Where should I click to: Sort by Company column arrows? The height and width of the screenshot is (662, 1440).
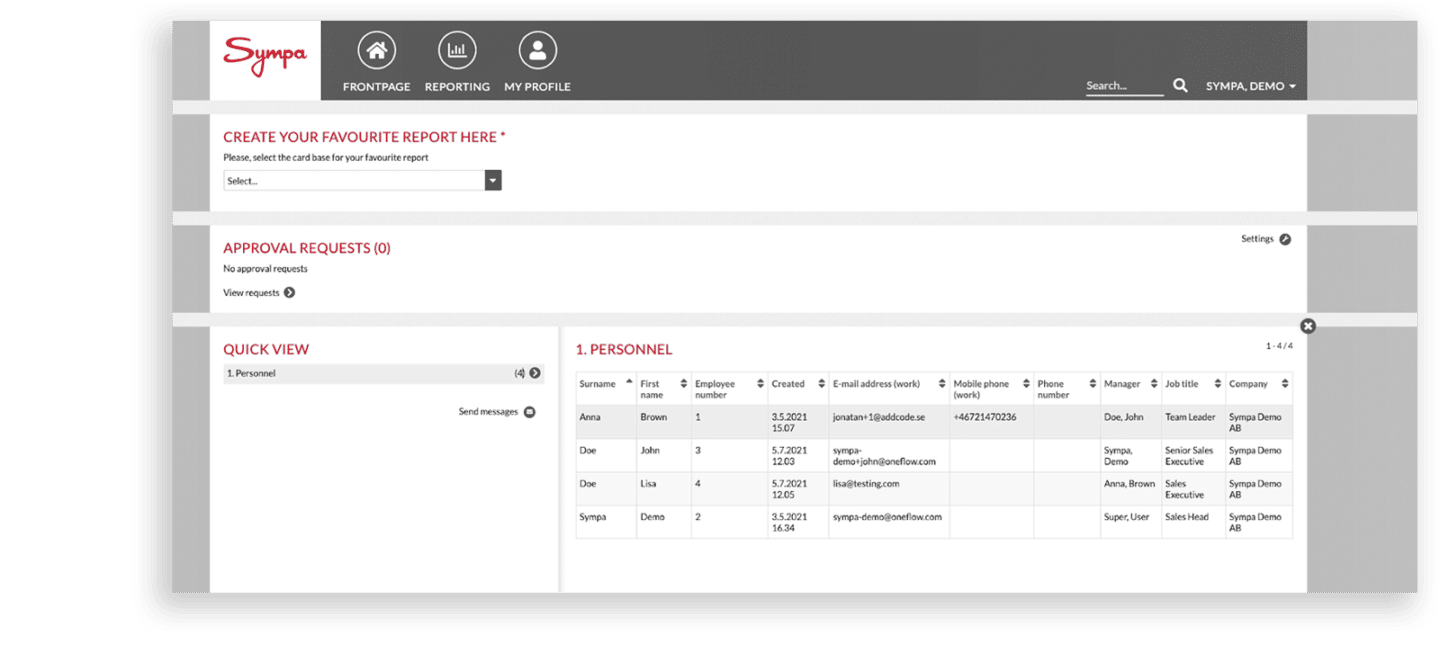1285,384
